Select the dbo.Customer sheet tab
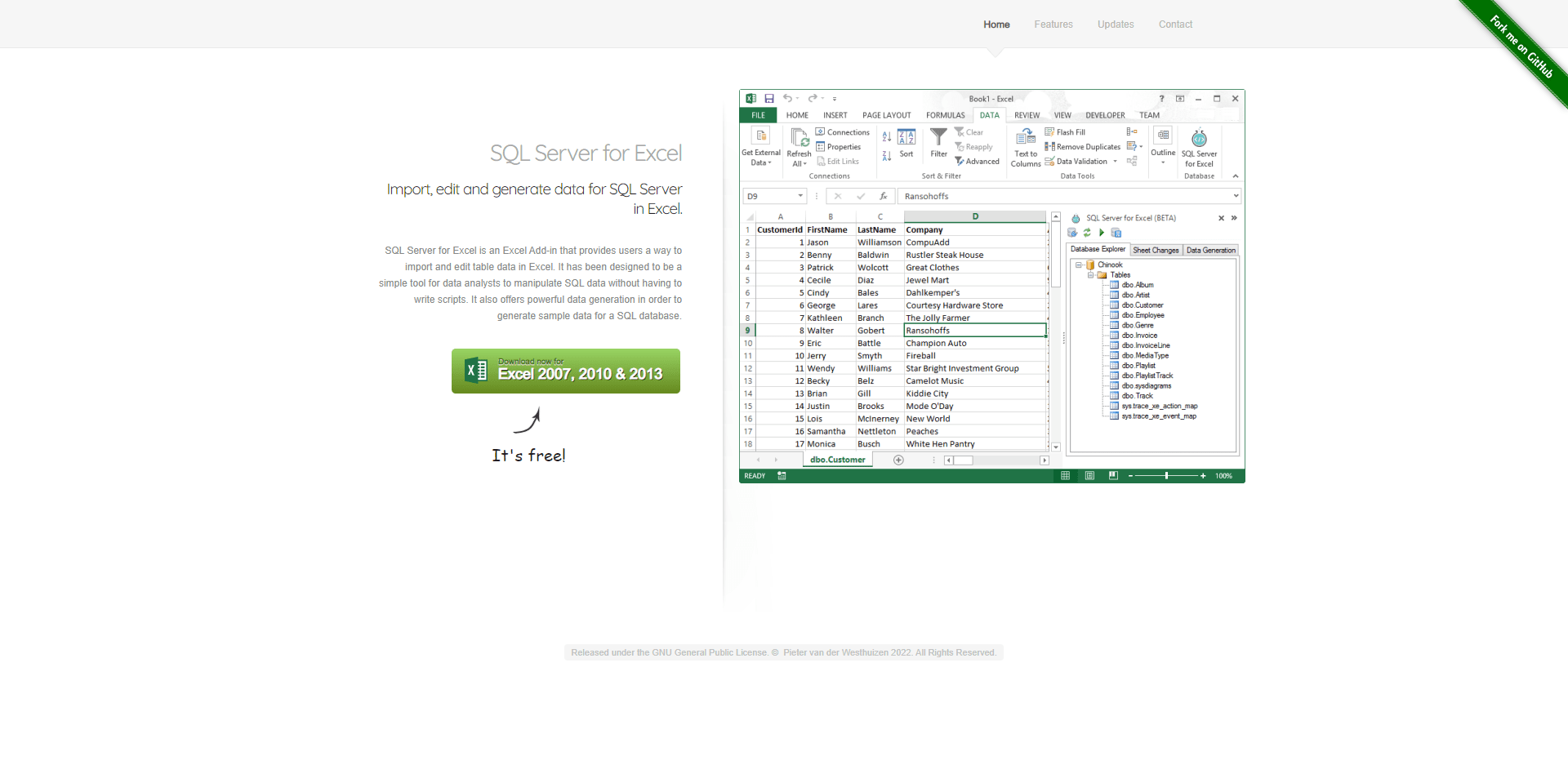The width and height of the screenshot is (1568, 765). [x=837, y=460]
